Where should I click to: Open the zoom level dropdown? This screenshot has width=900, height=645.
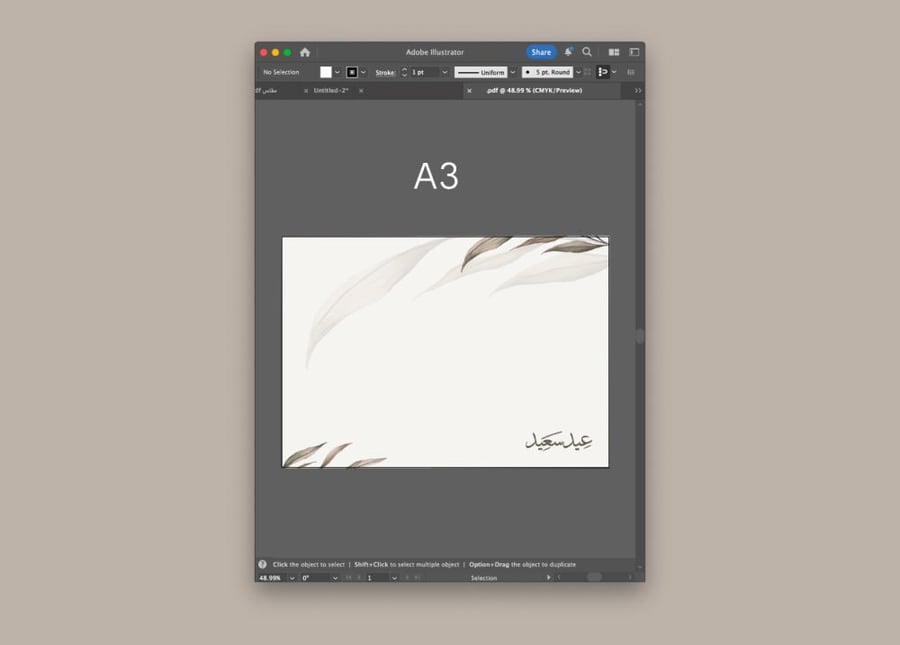tap(292, 578)
